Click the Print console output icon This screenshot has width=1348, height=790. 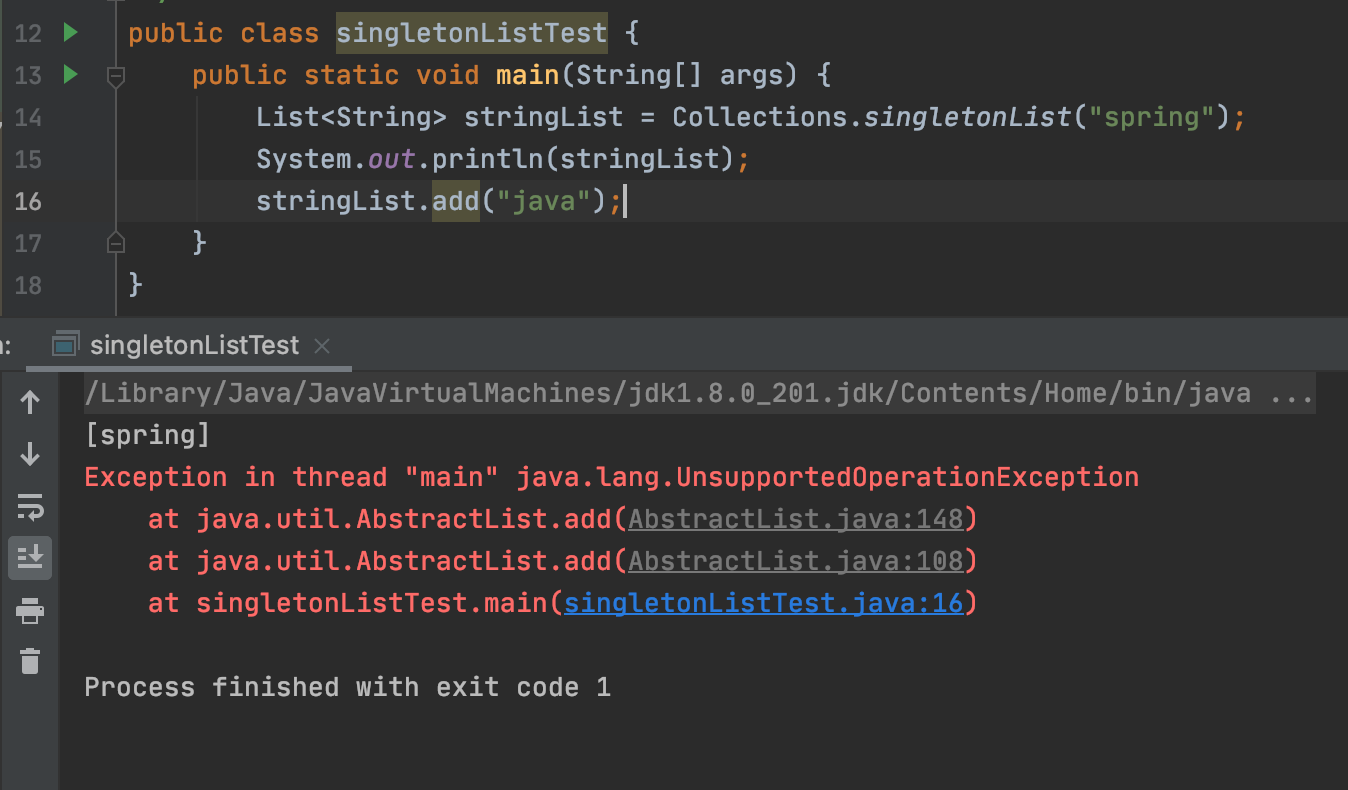[30, 609]
